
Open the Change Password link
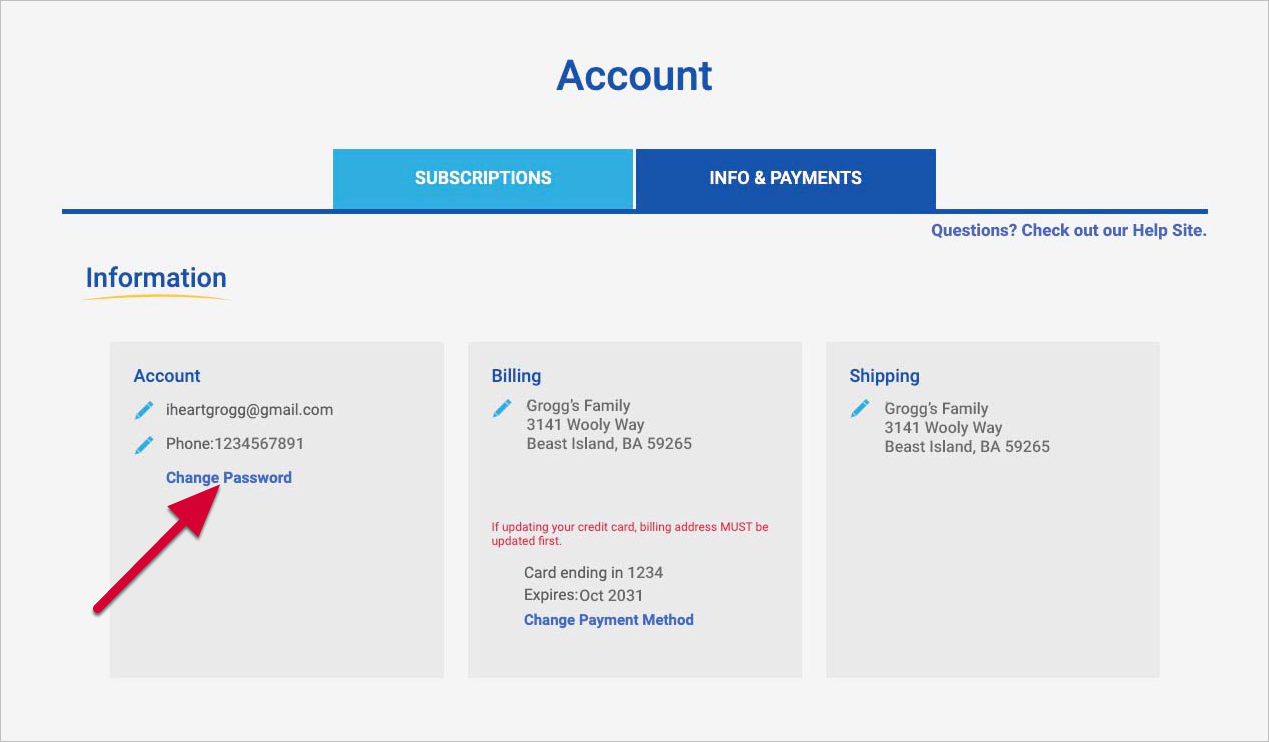point(229,478)
